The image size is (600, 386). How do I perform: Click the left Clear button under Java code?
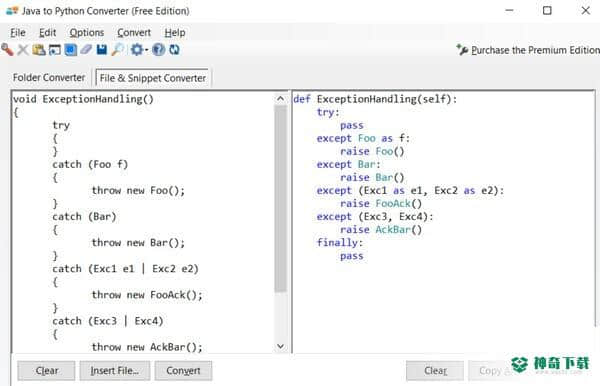pos(46,371)
